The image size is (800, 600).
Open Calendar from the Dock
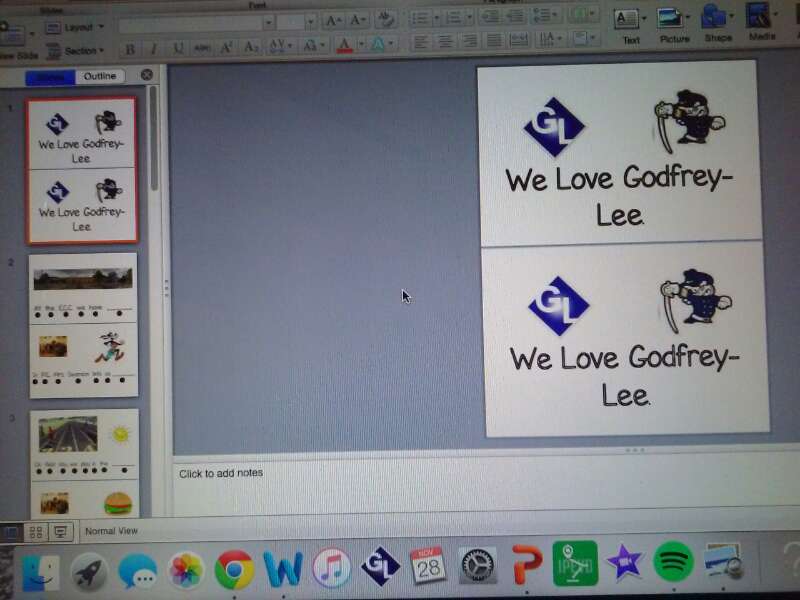coord(428,564)
